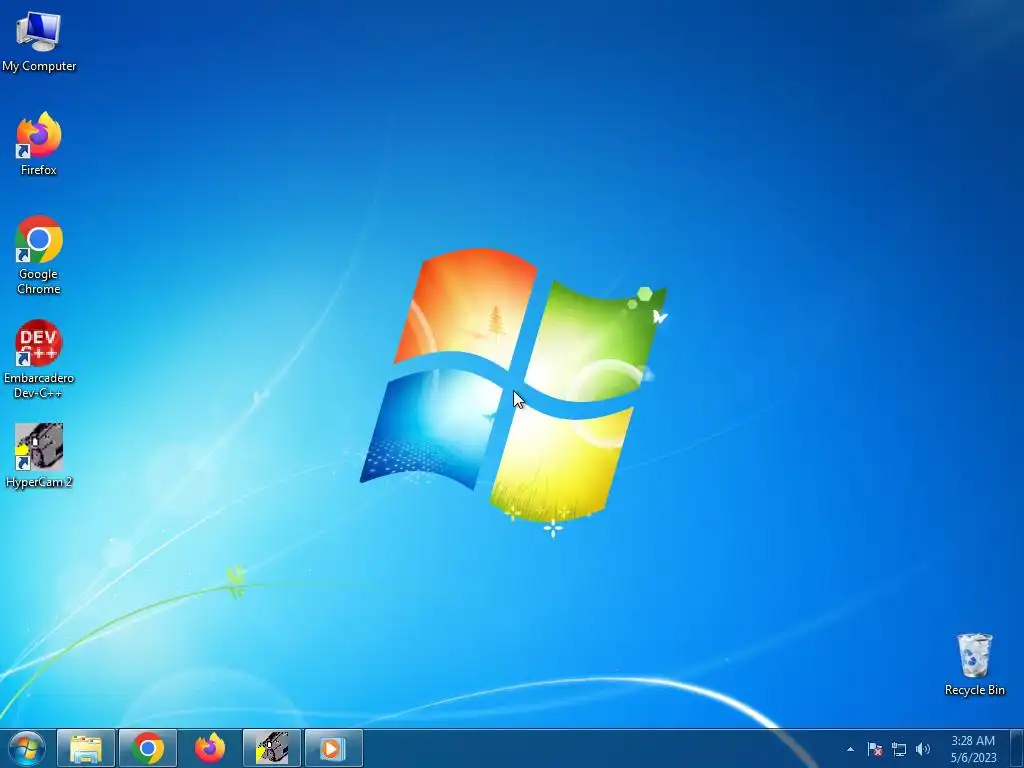Image resolution: width=1024 pixels, height=768 pixels.
Task: Select the HyperCam 2 desktop shortcut
Action: [x=39, y=456]
